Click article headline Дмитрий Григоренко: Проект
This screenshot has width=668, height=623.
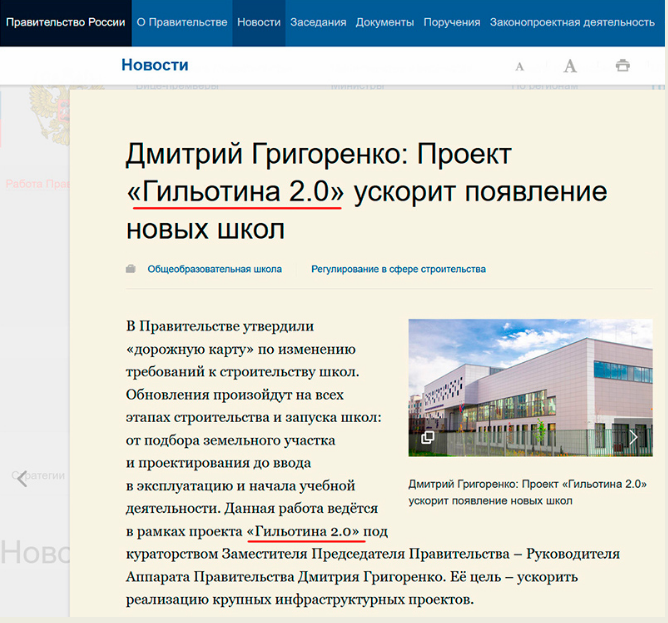point(366,191)
